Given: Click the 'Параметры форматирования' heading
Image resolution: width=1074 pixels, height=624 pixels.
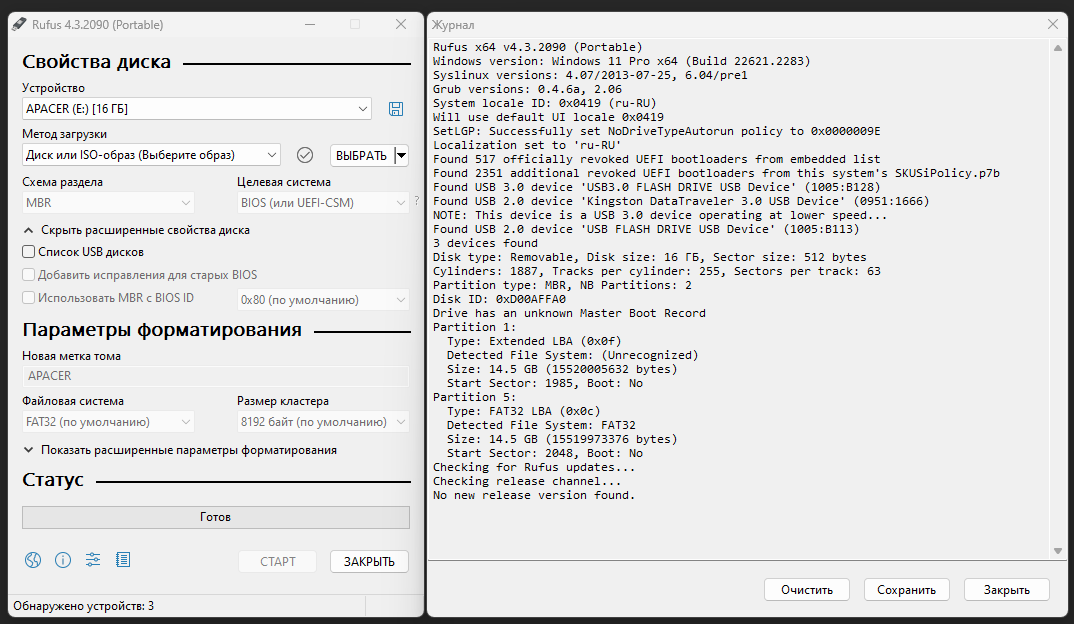Looking at the screenshot, I should [x=162, y=329].
